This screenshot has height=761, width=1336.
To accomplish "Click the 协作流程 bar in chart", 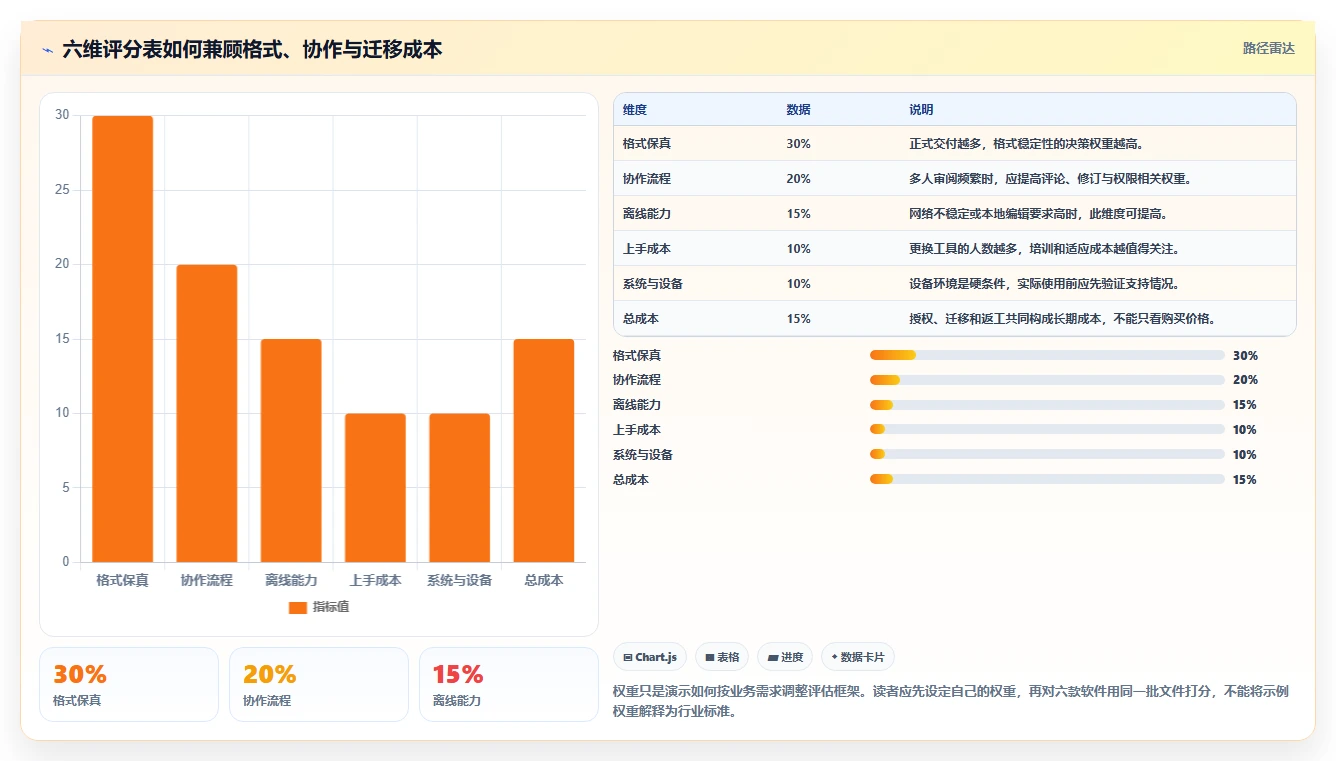I will [x=207, y=413].
